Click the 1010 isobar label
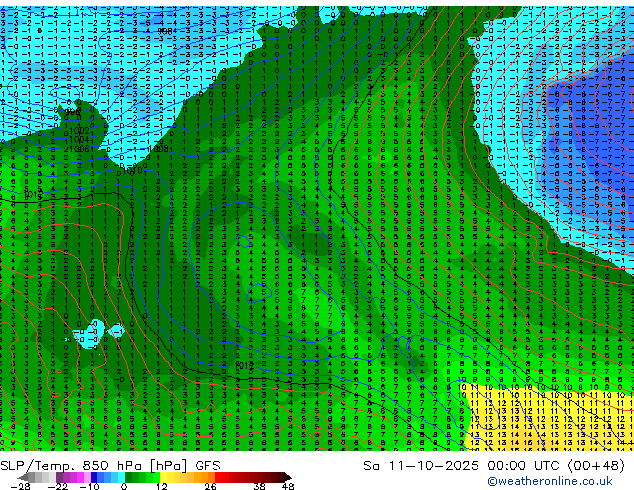The width and height of the screenshot is (634, 490). pyautogui.click(x=133, y=171)
